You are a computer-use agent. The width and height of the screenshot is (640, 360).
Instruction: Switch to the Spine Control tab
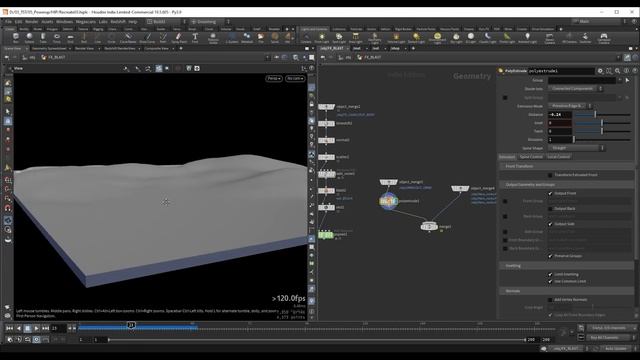(531, 157)
